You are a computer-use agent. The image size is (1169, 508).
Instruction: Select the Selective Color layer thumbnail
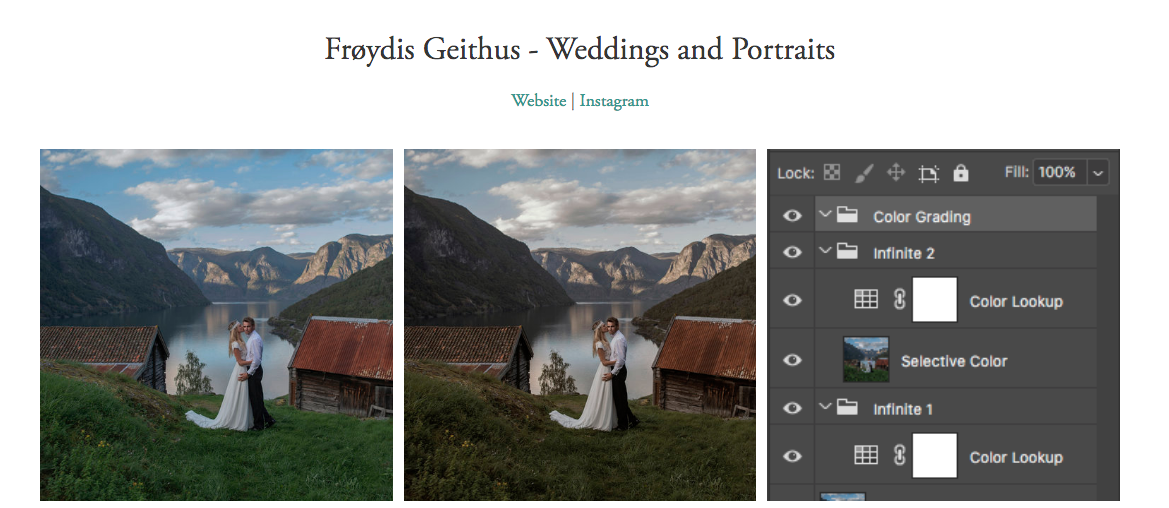[x=866, y=360]
